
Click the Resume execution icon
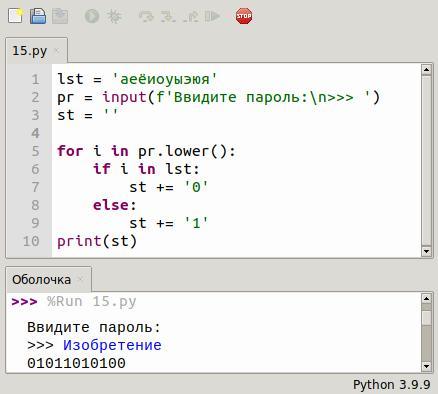pyautogui.click(x=212, y=16)
